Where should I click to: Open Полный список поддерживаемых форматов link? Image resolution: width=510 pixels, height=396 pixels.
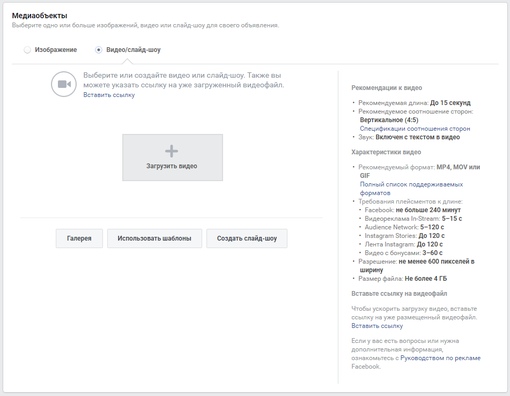(411, 188)
